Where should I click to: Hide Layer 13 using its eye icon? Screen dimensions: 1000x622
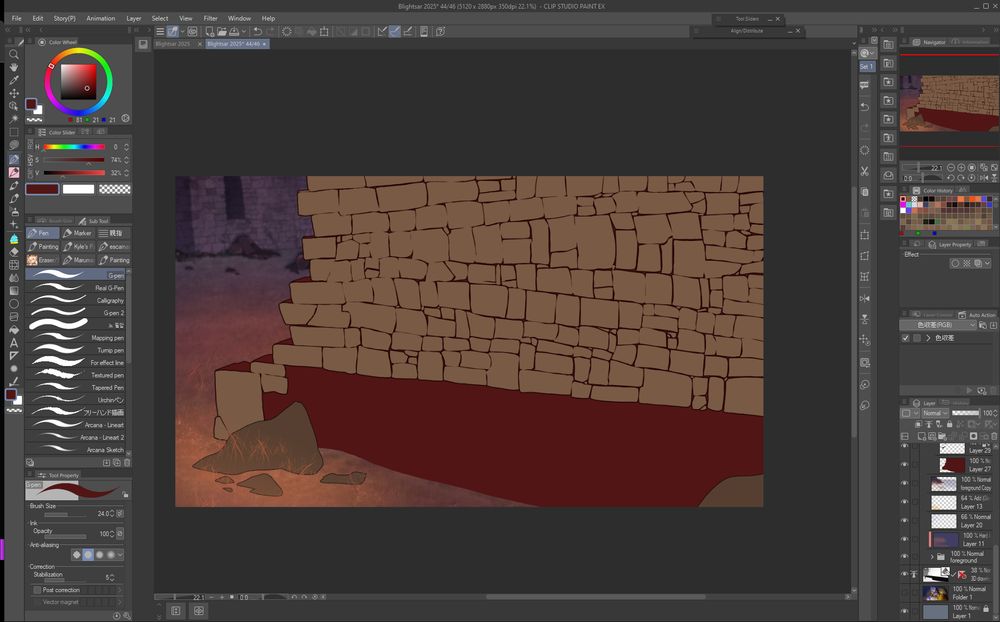point(905,502)
